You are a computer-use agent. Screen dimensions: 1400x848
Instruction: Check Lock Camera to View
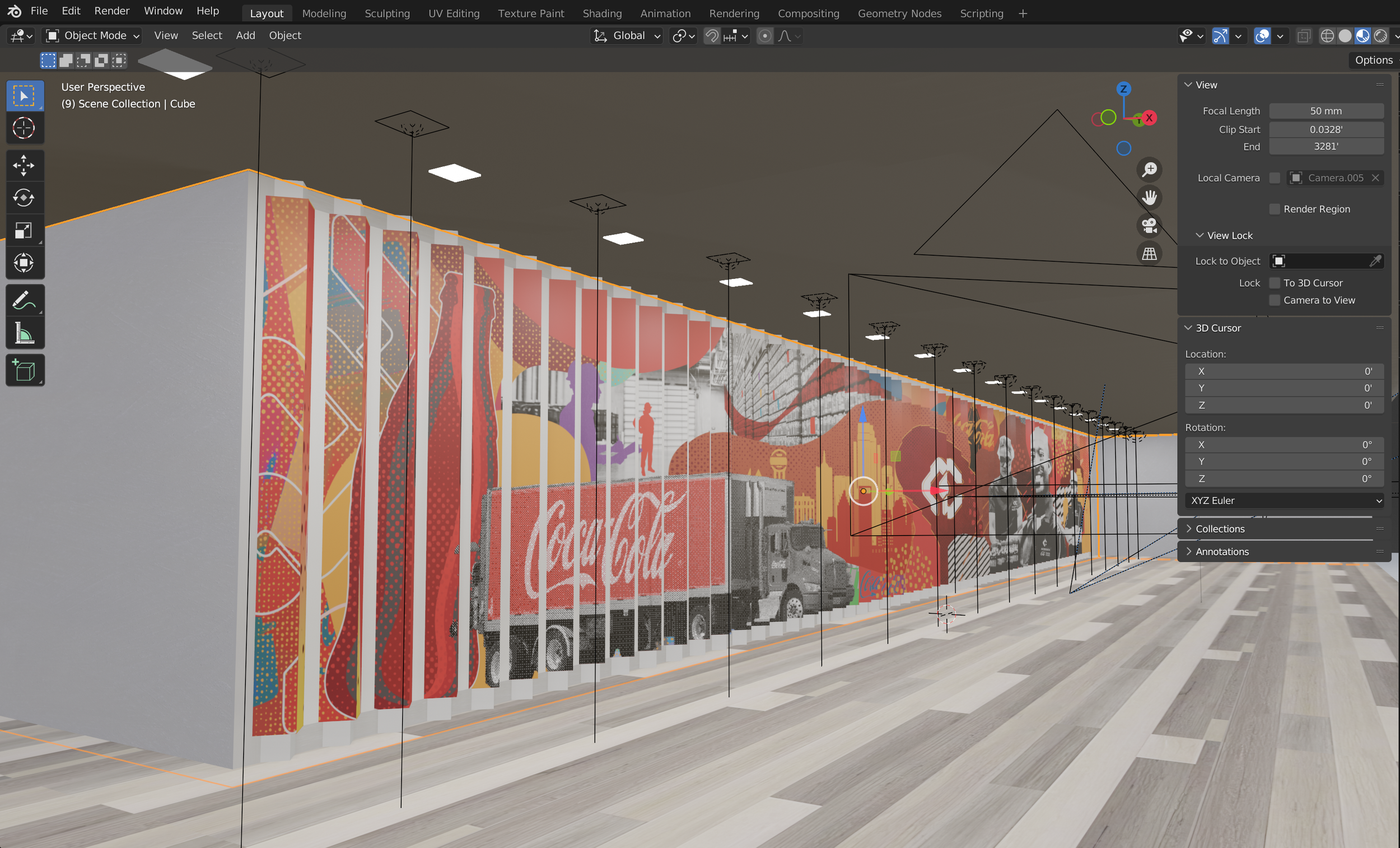1275,300
